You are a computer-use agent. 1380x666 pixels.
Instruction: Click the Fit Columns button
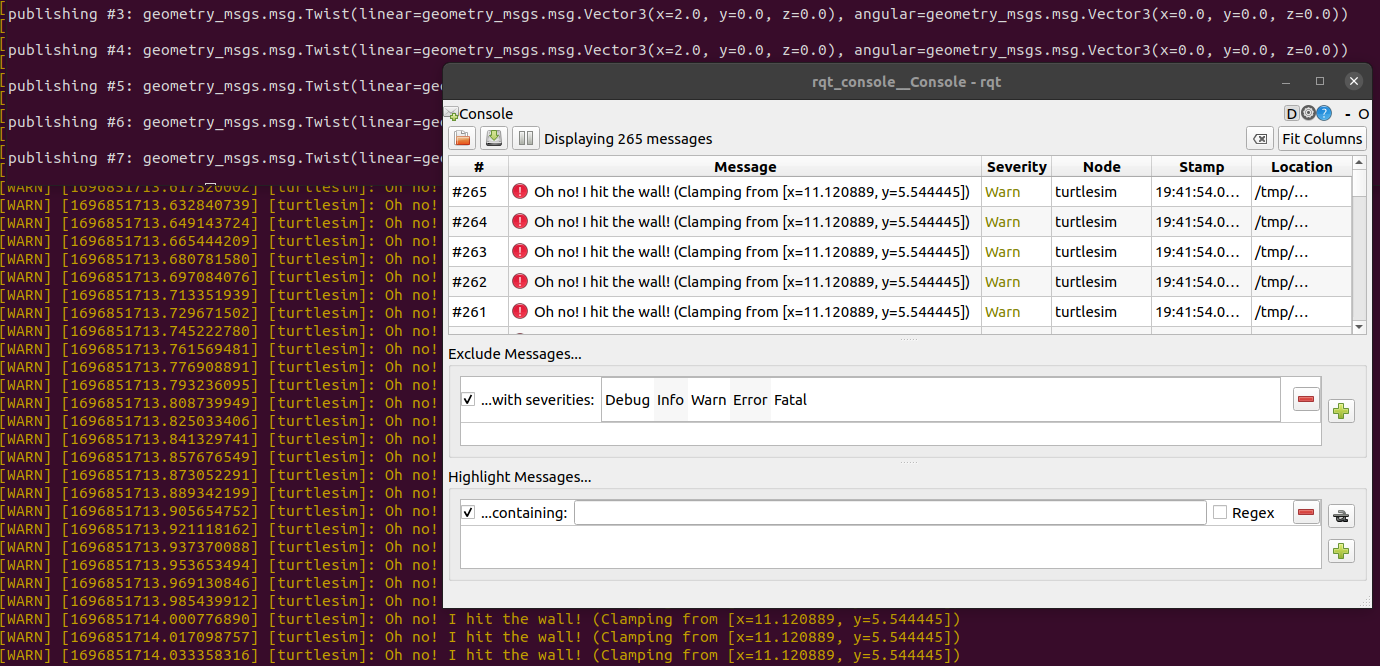tap(1322, 139)
